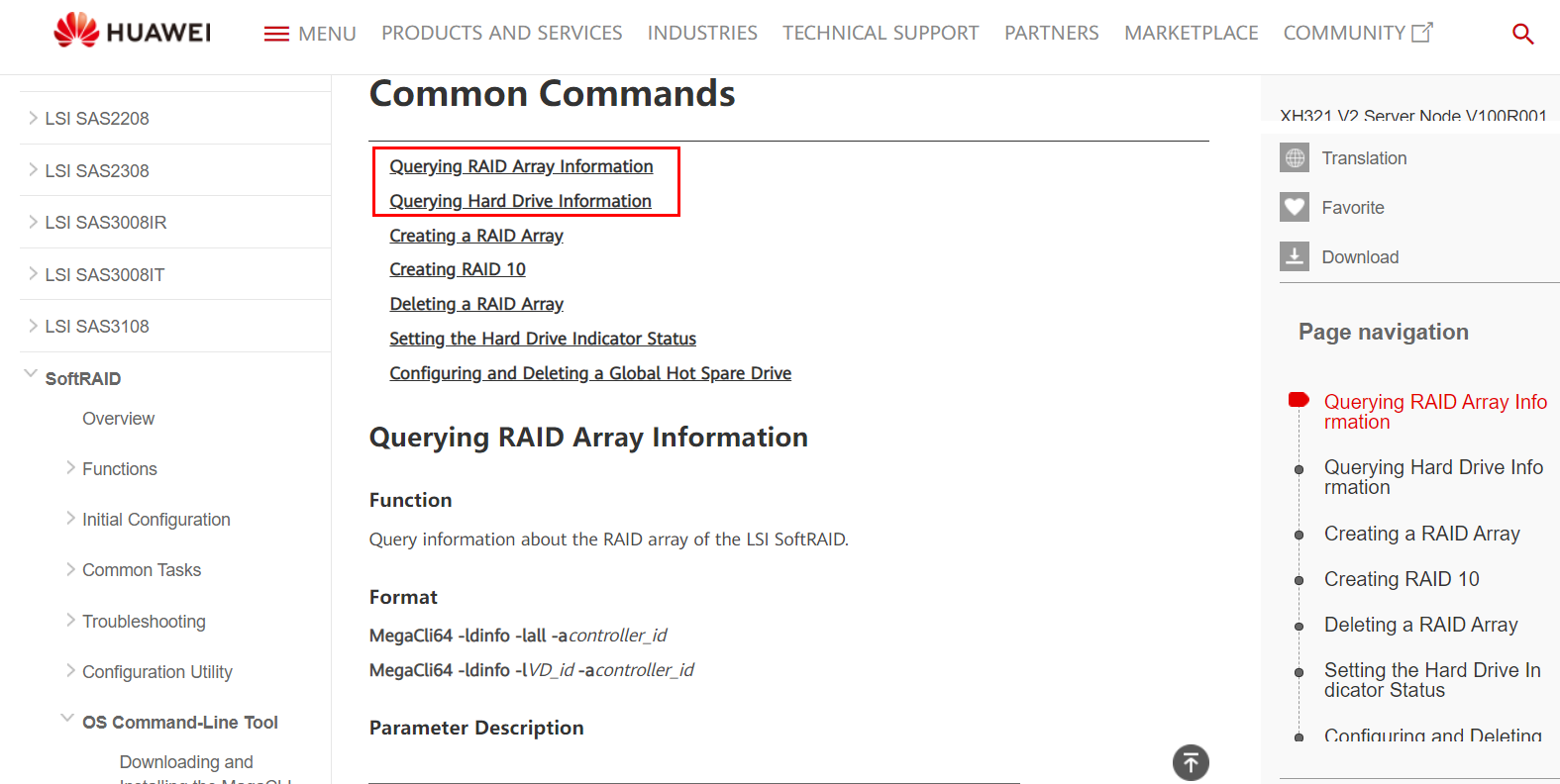The height and width of the screenshot is (784, 1560).
Task: Open Configuring and Deleting a Global Hot Spare Drive link
Action: click(x=590, y=373)
